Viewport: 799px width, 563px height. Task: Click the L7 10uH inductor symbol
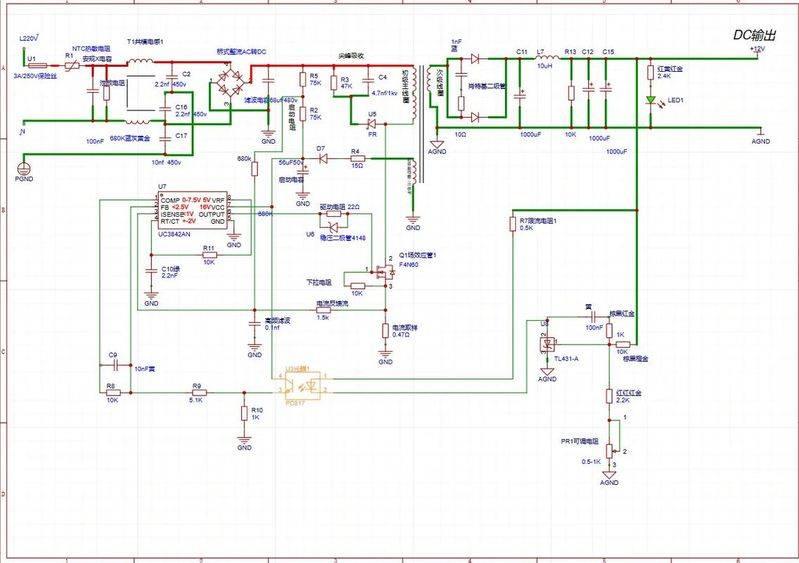(x=545, y=58)
